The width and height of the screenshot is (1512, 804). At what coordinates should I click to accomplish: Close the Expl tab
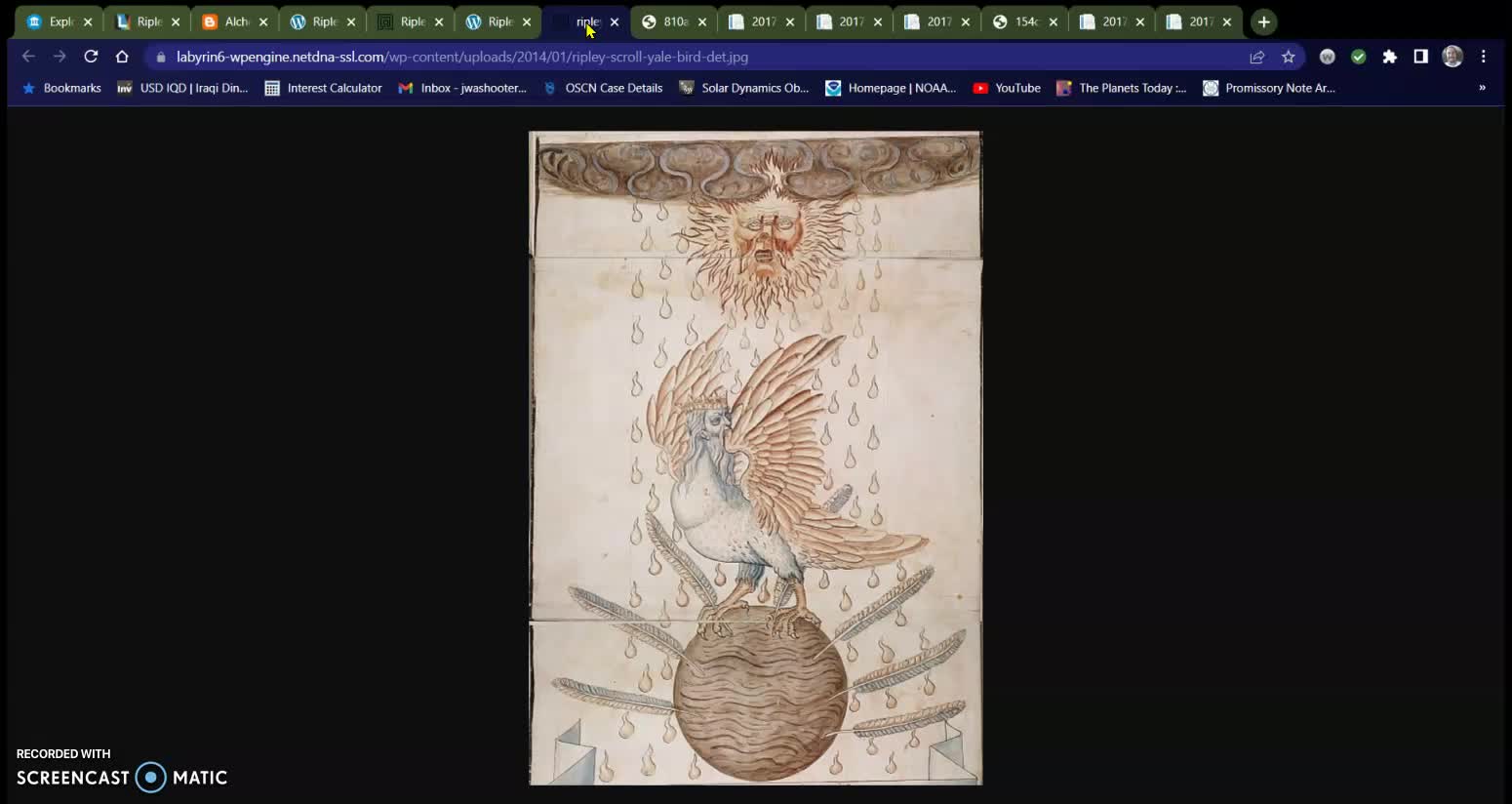[x=88, y=21]
